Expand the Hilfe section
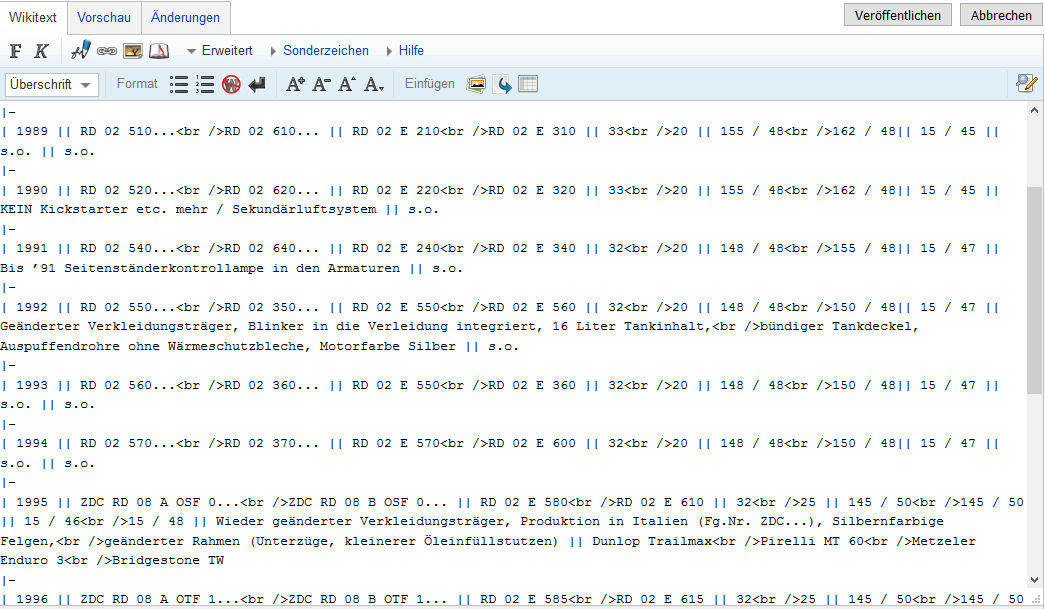This screenshot has width=1045, height=609. pyautogui.click(x=405, y=51)
